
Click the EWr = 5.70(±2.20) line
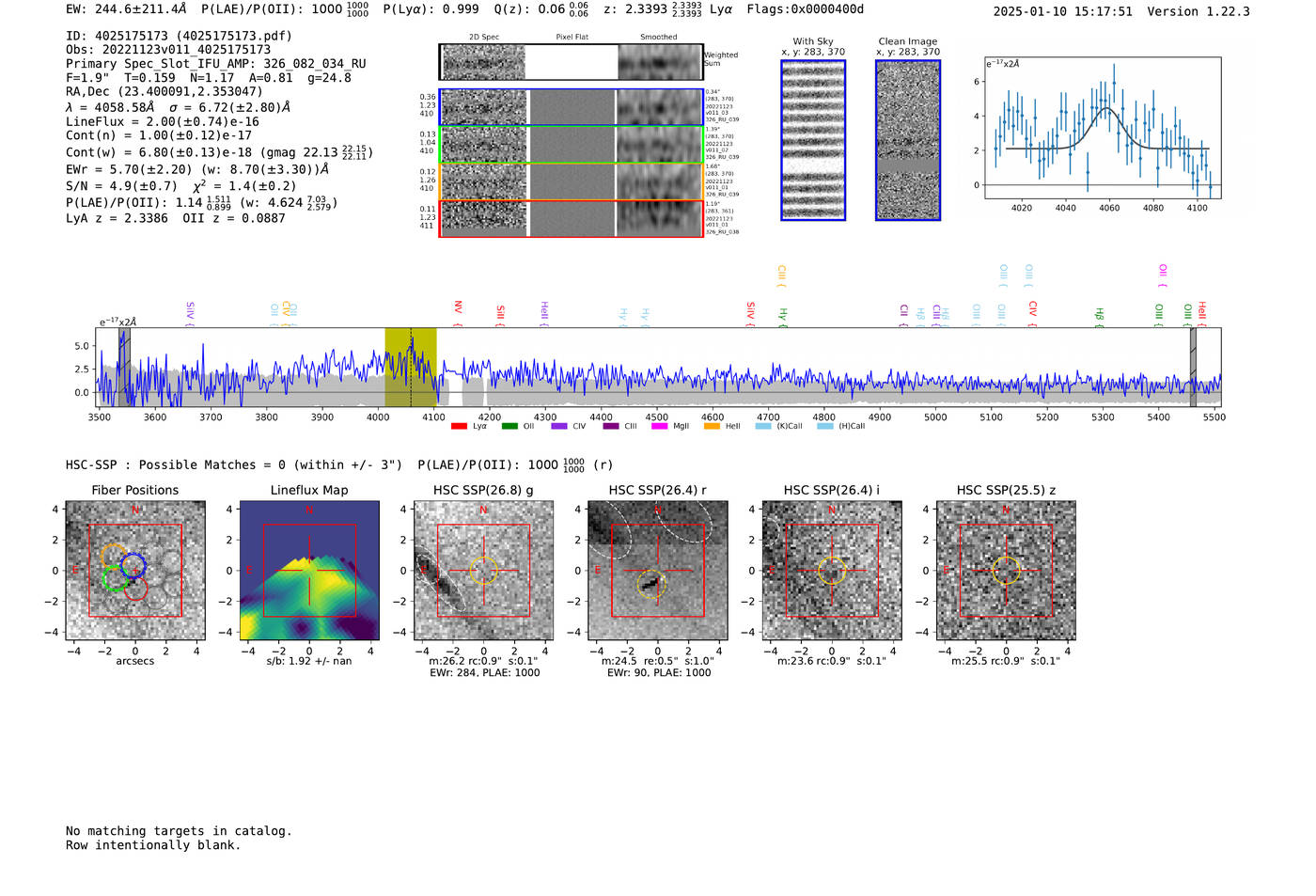[197, 170]
